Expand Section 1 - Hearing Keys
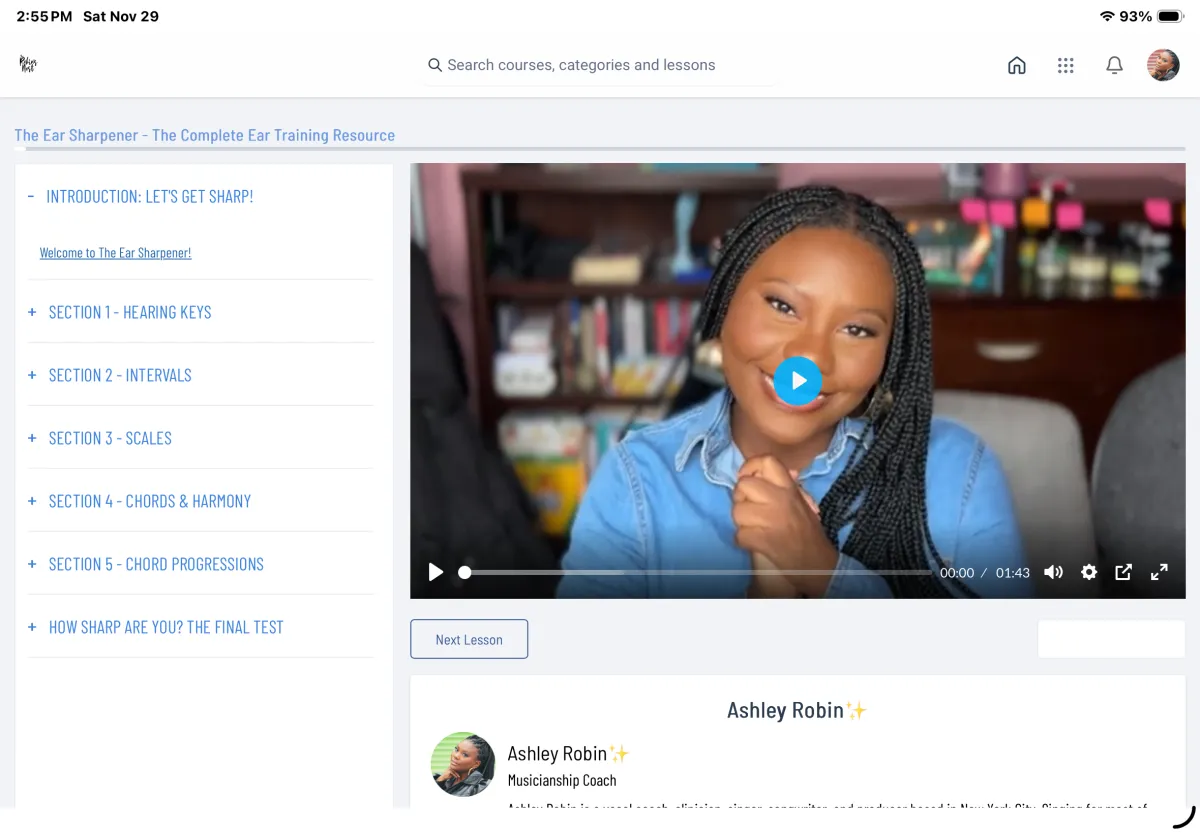This screenshot has height=833, width=1200. click(120, 312)
